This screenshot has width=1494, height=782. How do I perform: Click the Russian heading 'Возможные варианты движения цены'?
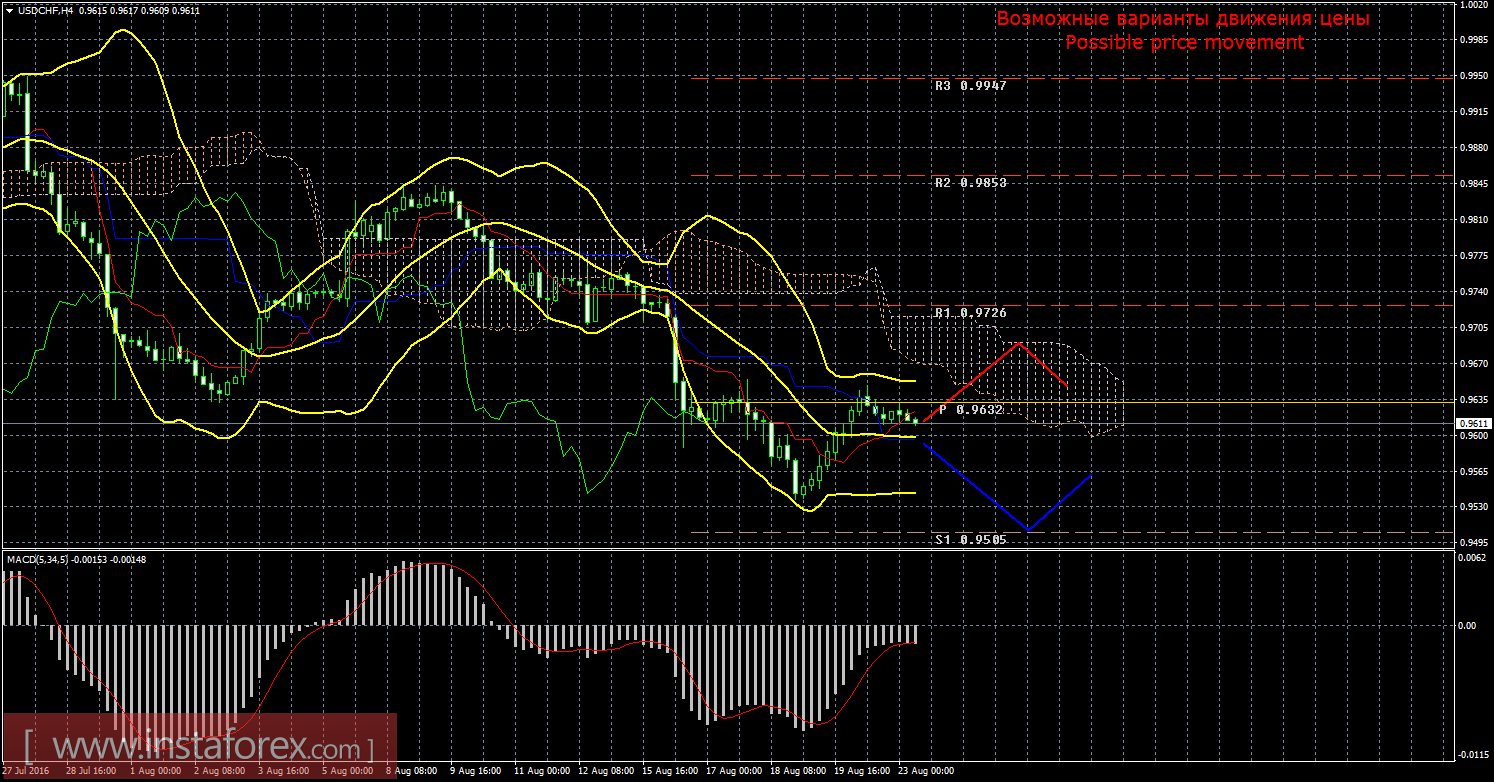click(x=1183, y=19)
